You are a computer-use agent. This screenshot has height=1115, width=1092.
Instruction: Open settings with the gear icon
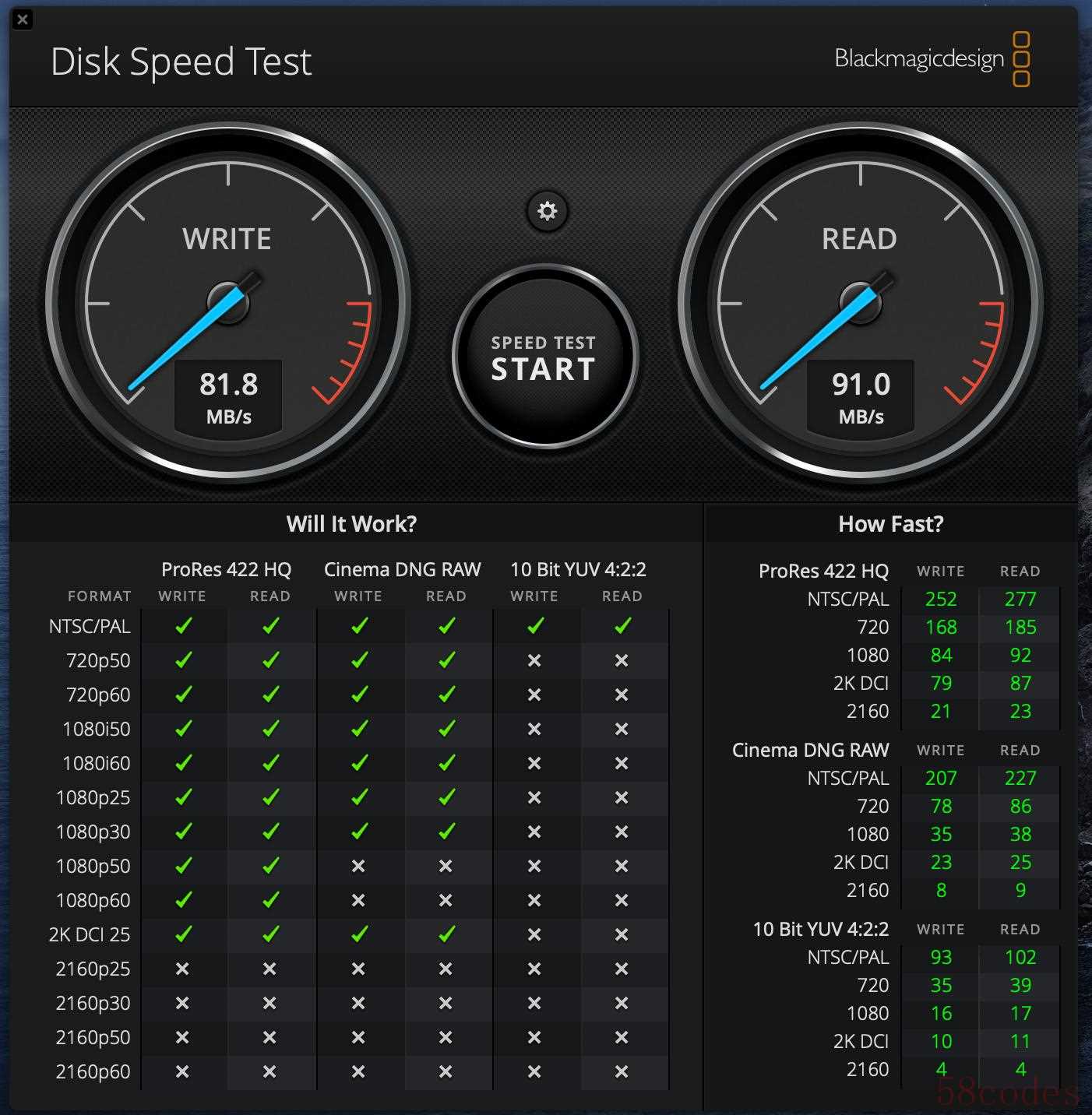(x=548, y=211)
